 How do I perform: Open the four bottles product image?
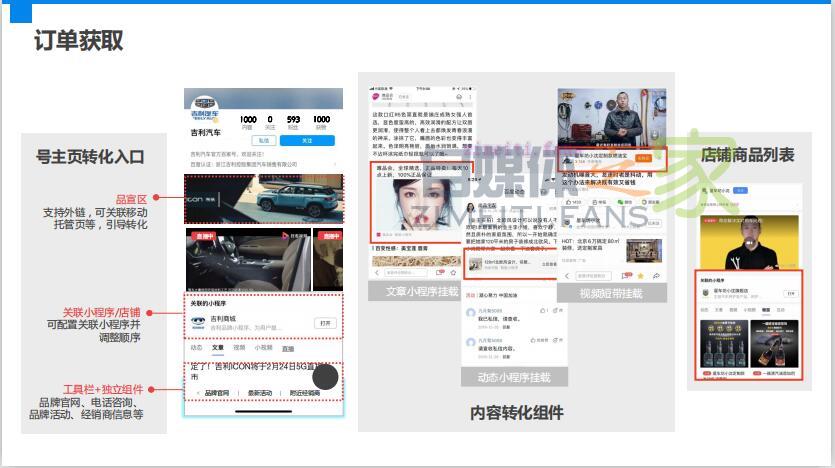724,344
